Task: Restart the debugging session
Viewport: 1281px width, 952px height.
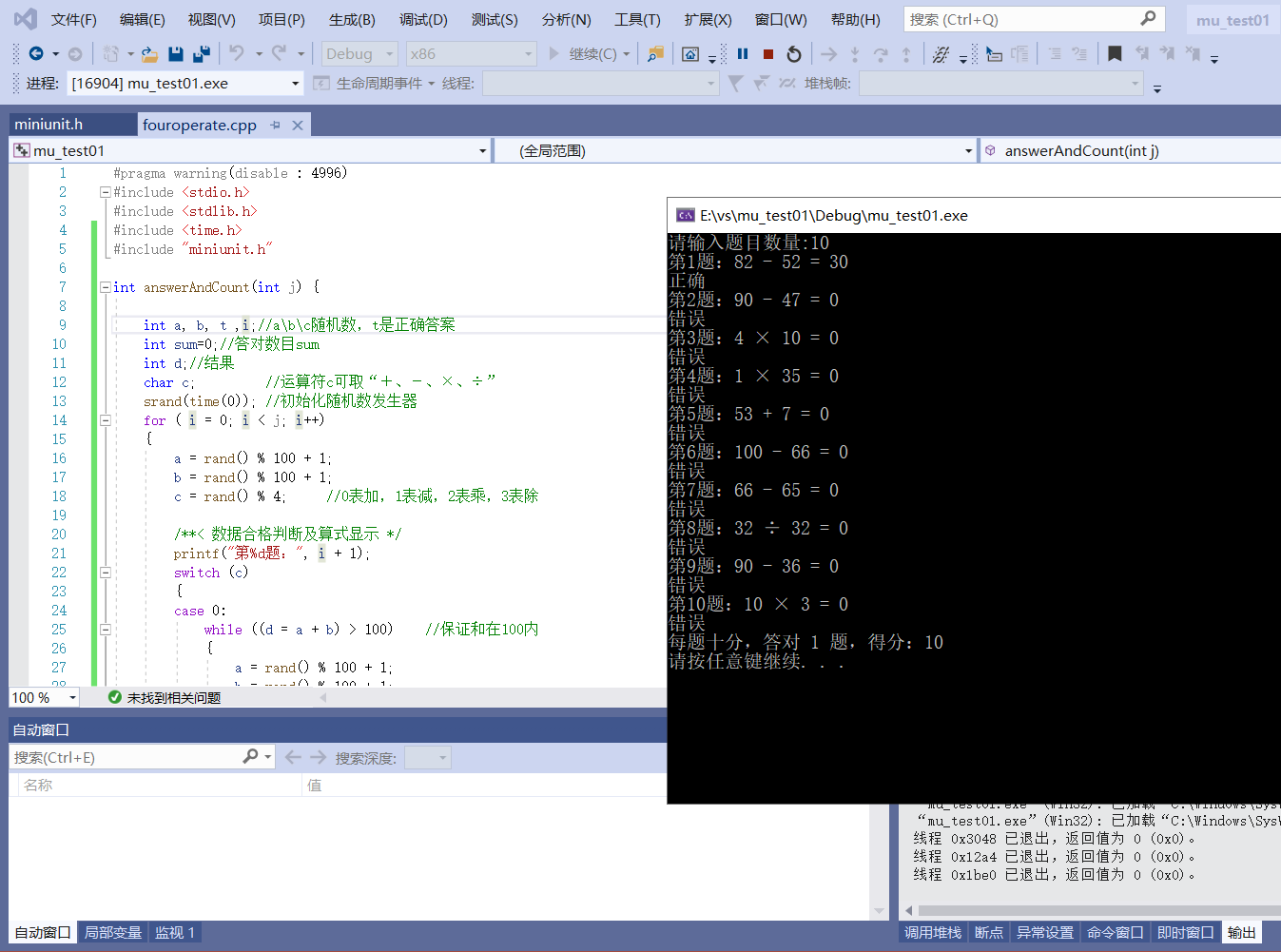Action: [x=794, y=54]
